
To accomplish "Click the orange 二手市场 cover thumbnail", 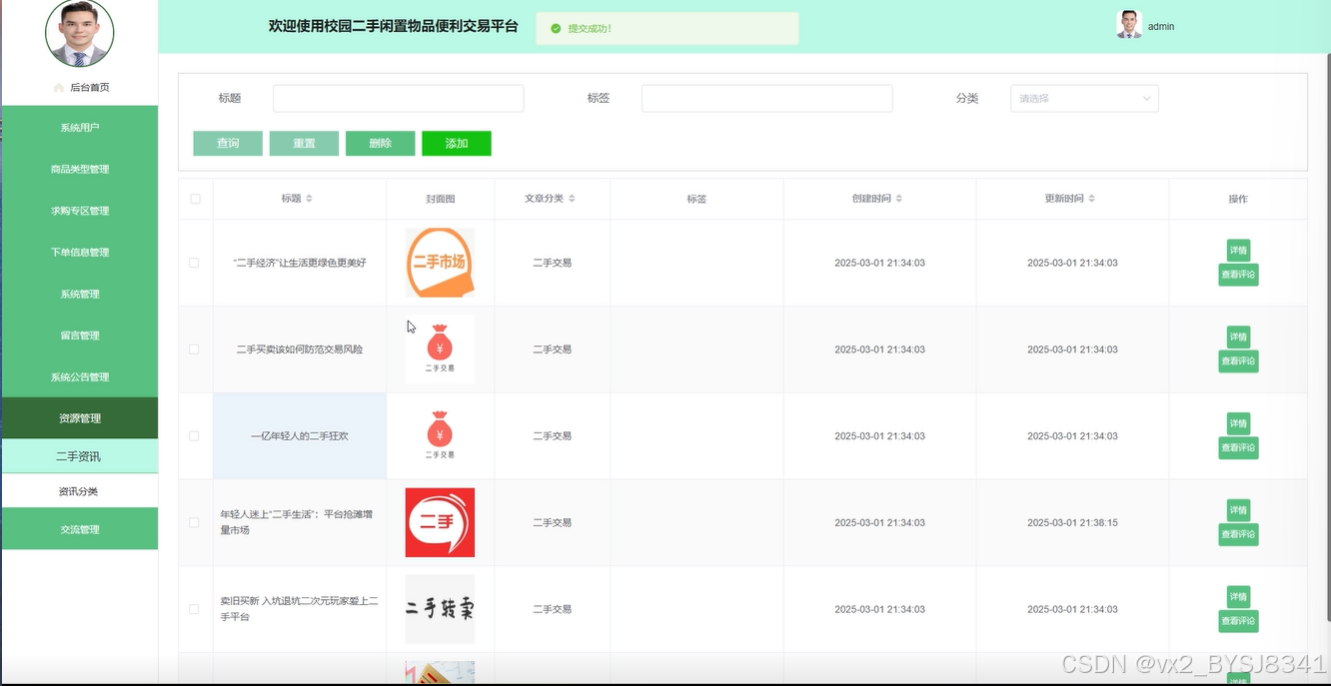I will point(440,263).
